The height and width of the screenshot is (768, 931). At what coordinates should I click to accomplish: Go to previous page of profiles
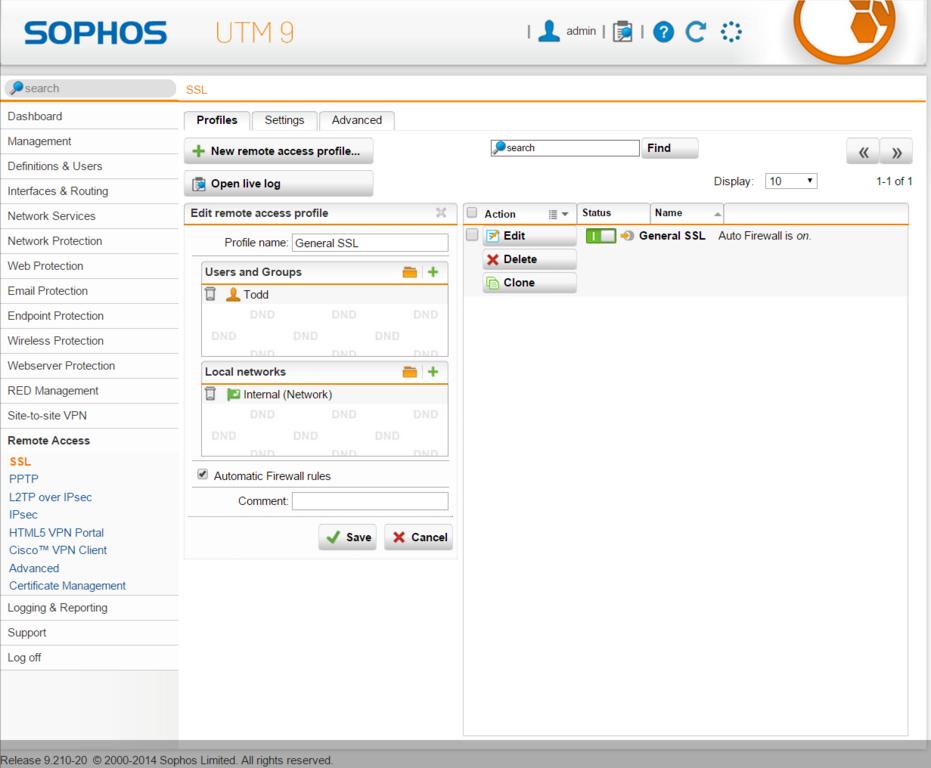[863, 152]
